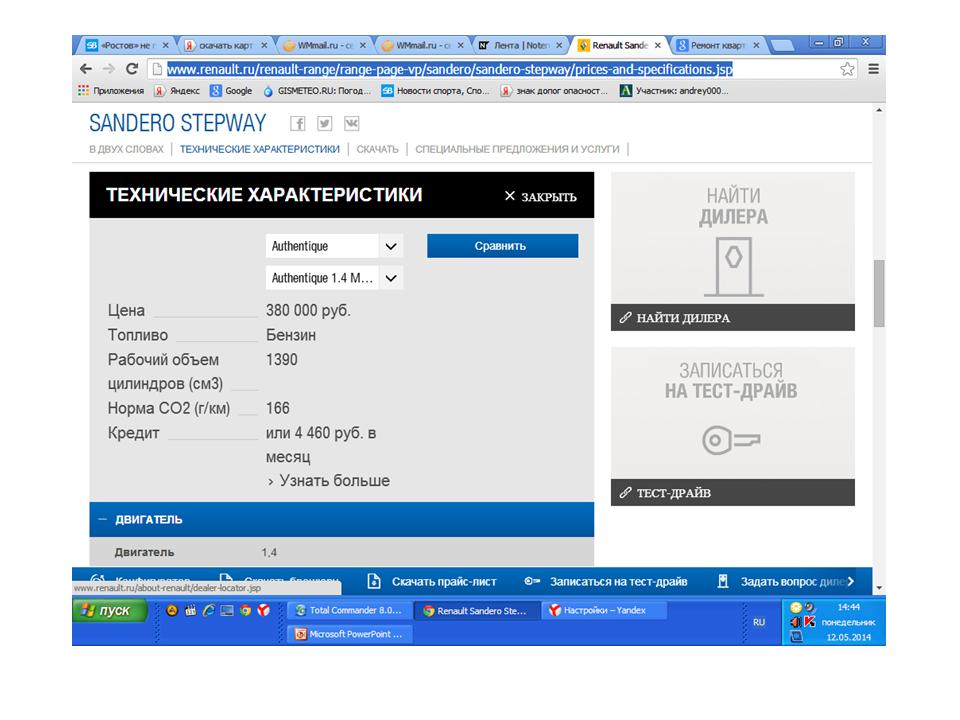Open the Яндекс bookmark
The width and height of the screenshot is (960, 720).
click(178, 91)
